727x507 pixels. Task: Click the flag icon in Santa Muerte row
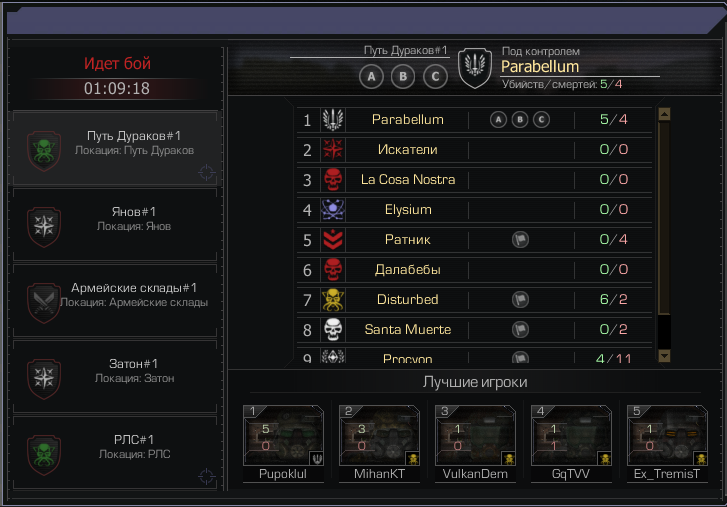coord(520,330)
